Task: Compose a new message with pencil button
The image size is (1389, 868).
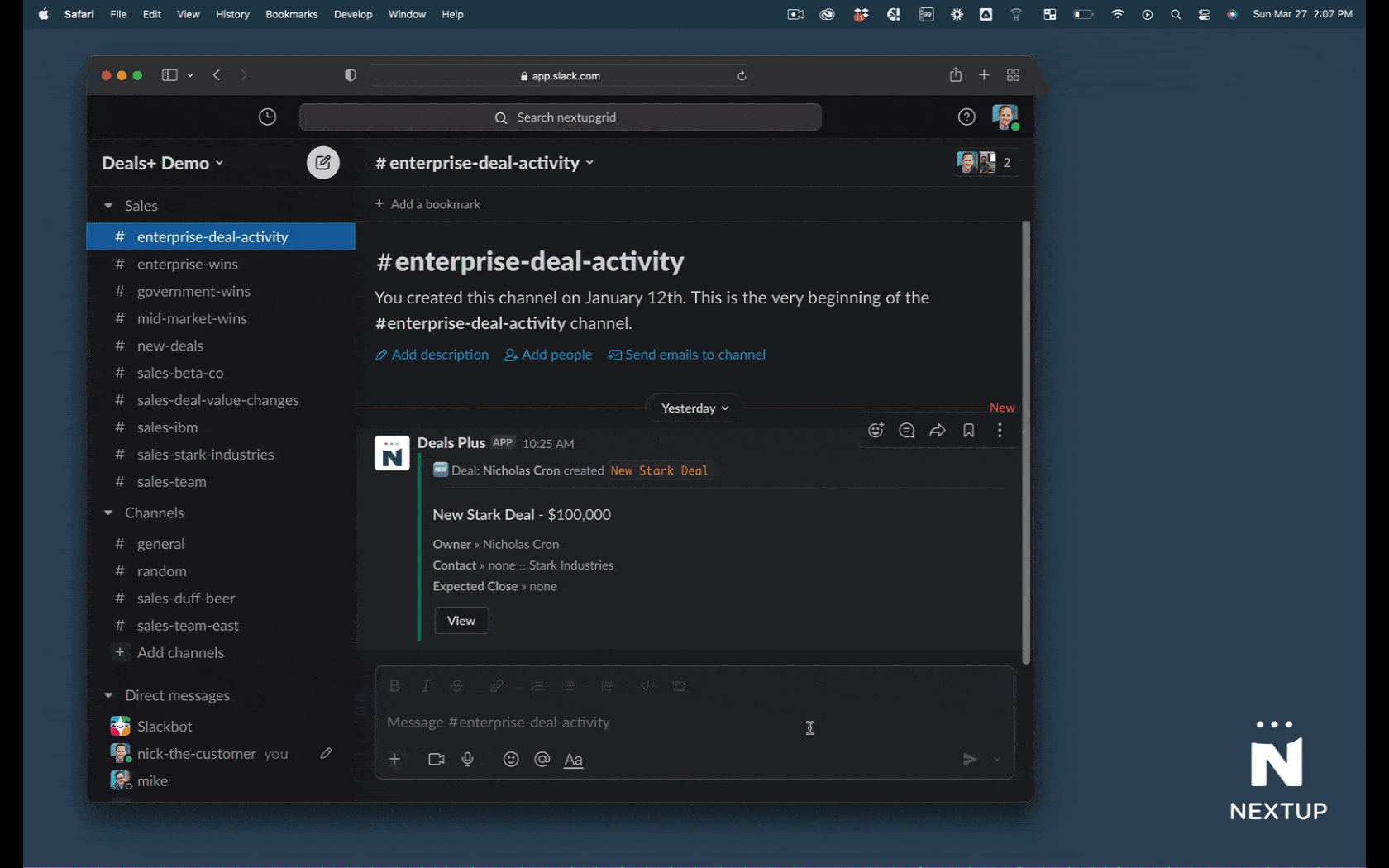Action: (x=323, y=163)
